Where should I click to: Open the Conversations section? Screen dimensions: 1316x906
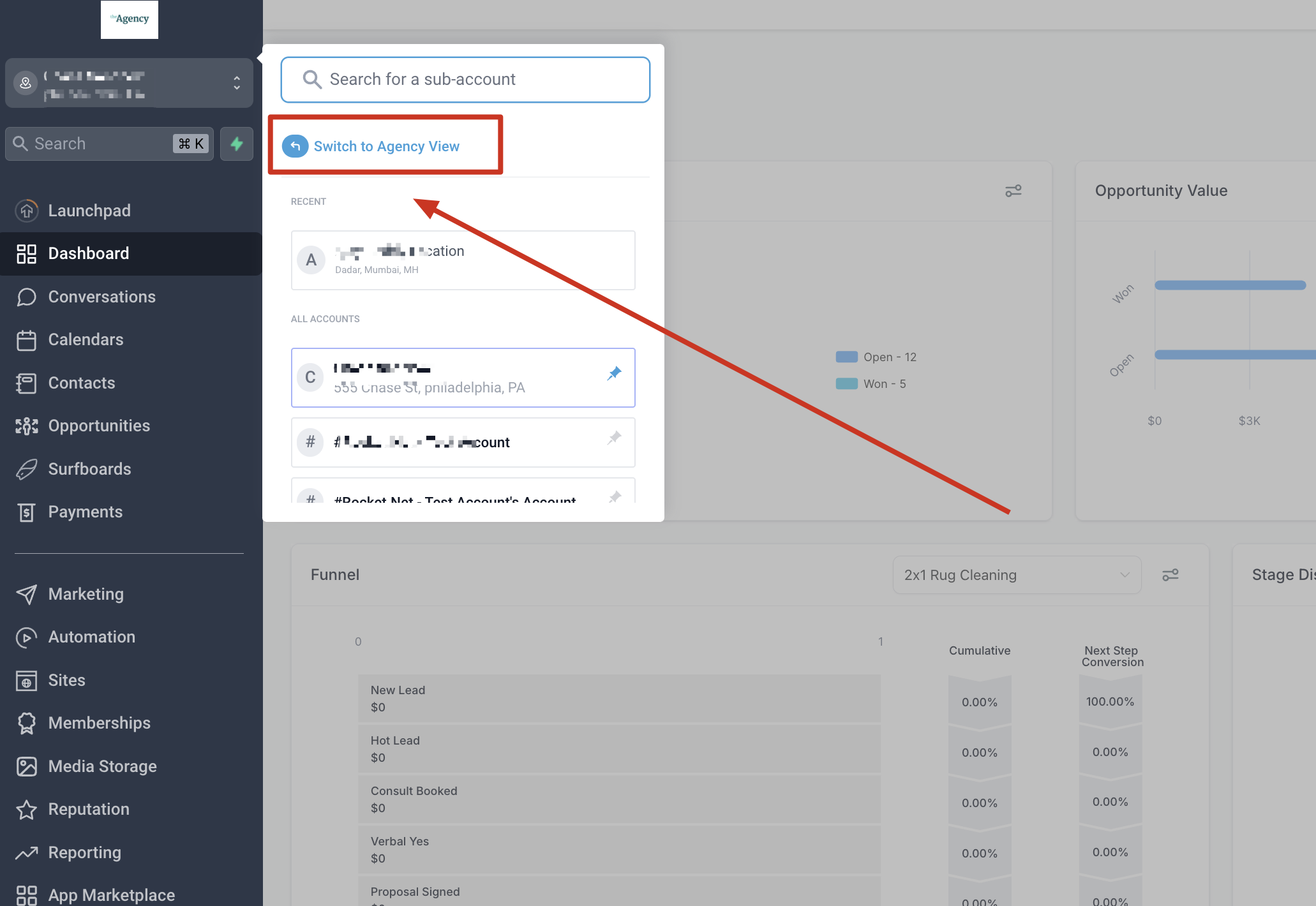coord(101,296)
